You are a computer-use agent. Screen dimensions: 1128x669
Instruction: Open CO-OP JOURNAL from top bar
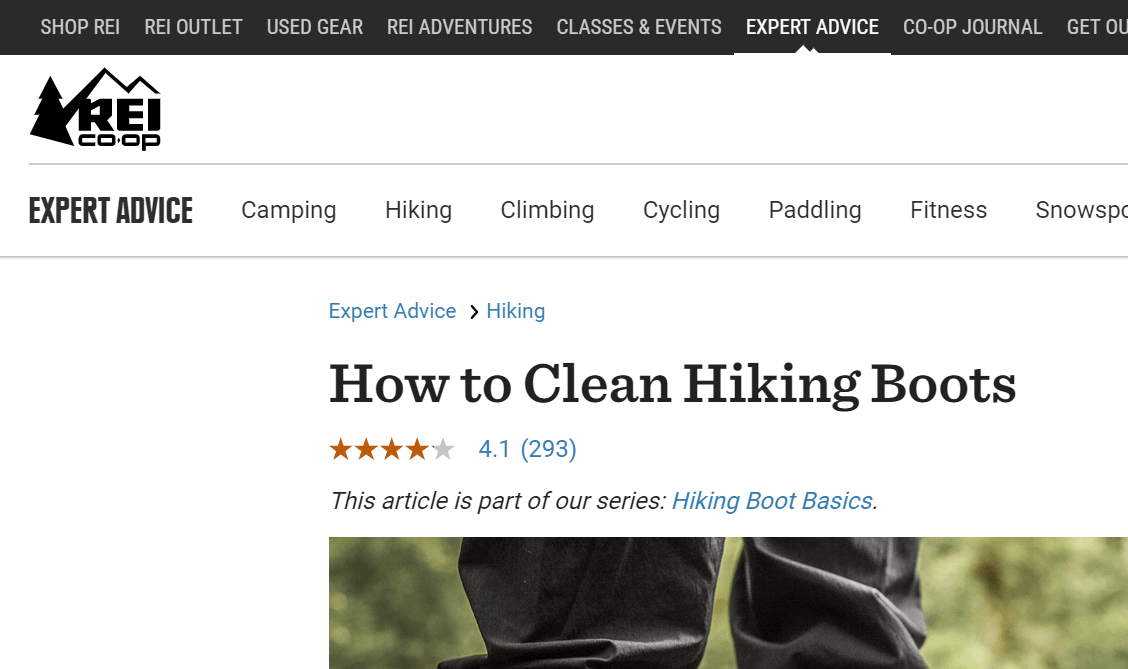tap(973, 27)
